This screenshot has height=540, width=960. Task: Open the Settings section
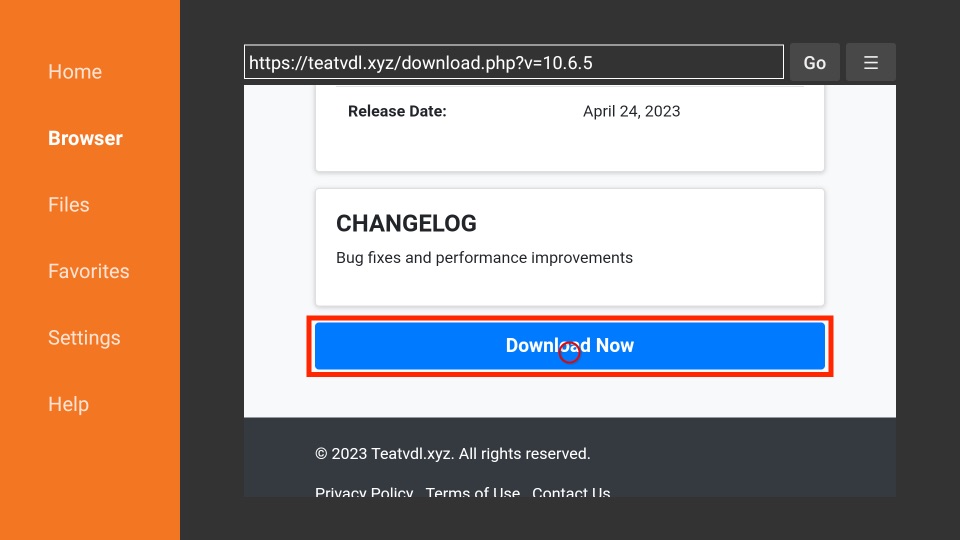click(x=84, y=338)
